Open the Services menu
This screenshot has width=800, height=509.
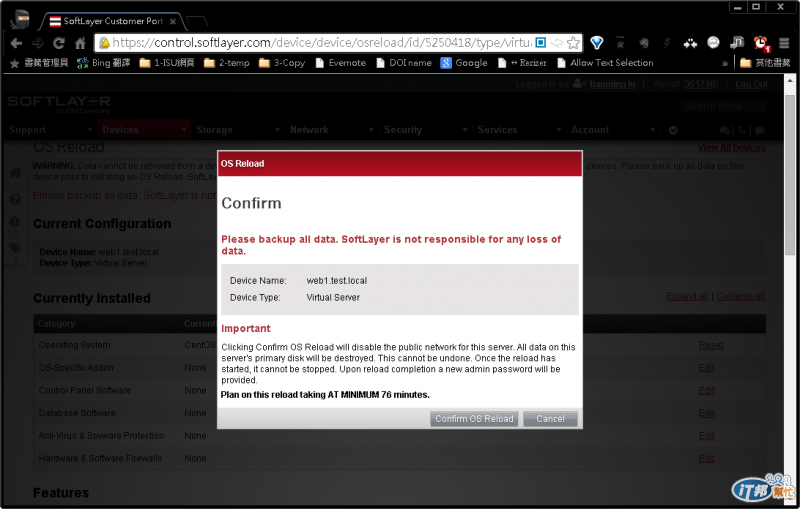(519, 130)
